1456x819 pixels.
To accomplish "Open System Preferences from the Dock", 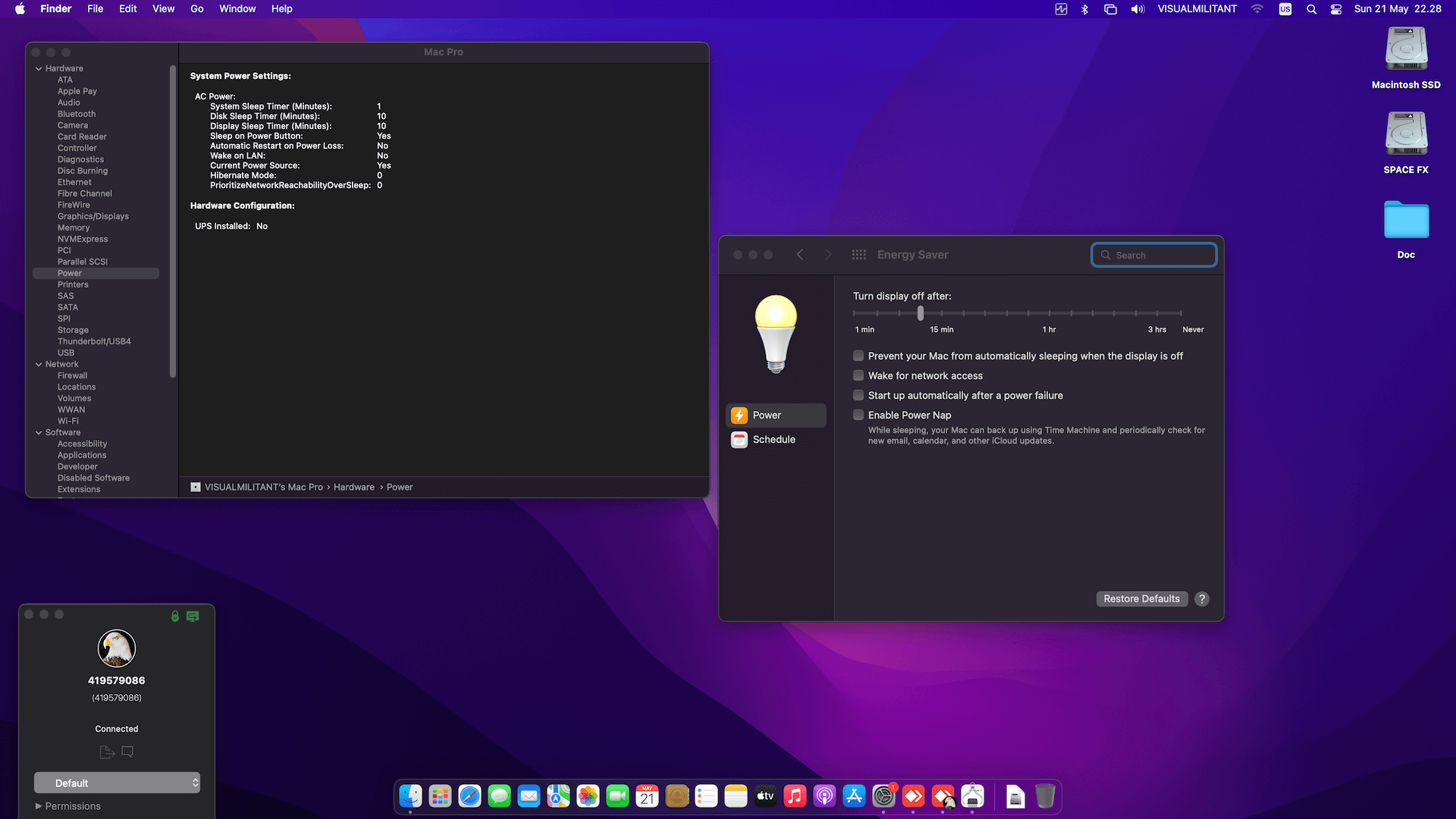I will [883, 796].
